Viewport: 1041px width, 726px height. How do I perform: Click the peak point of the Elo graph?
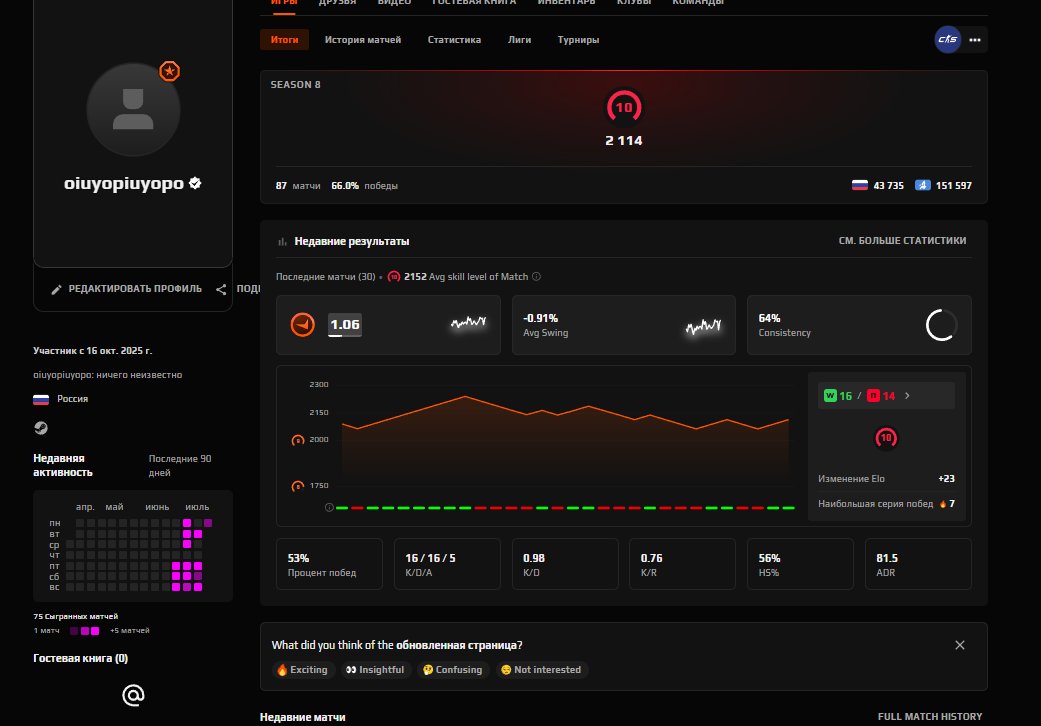click(465, 396)
